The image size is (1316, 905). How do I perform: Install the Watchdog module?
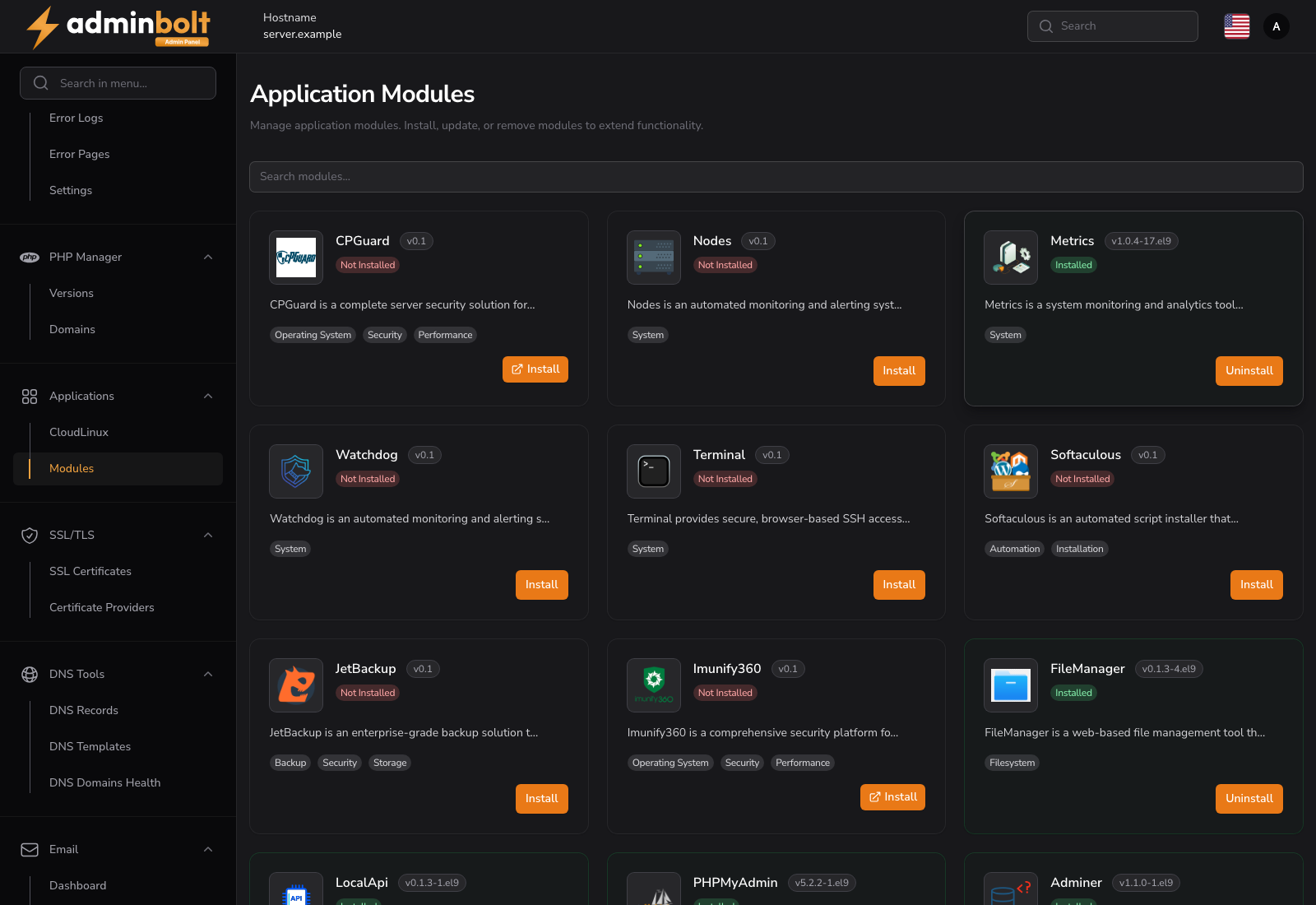point(542,585)
